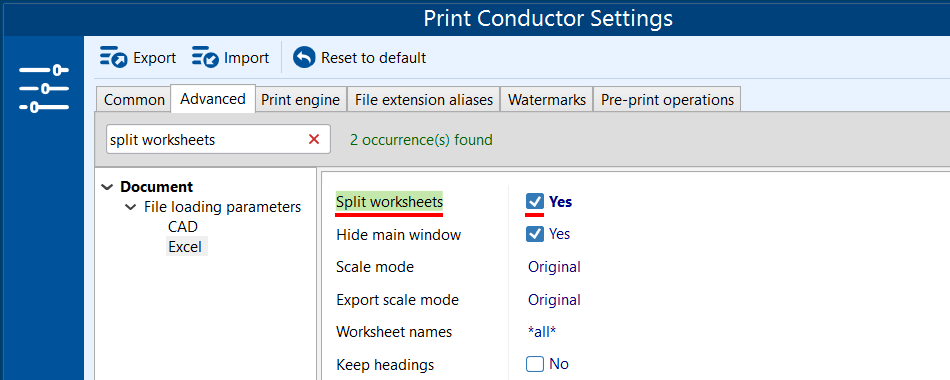Uncheck the Split worksheets checkbox
Screen dimensions: 950x380
click(x=535, y=201)
